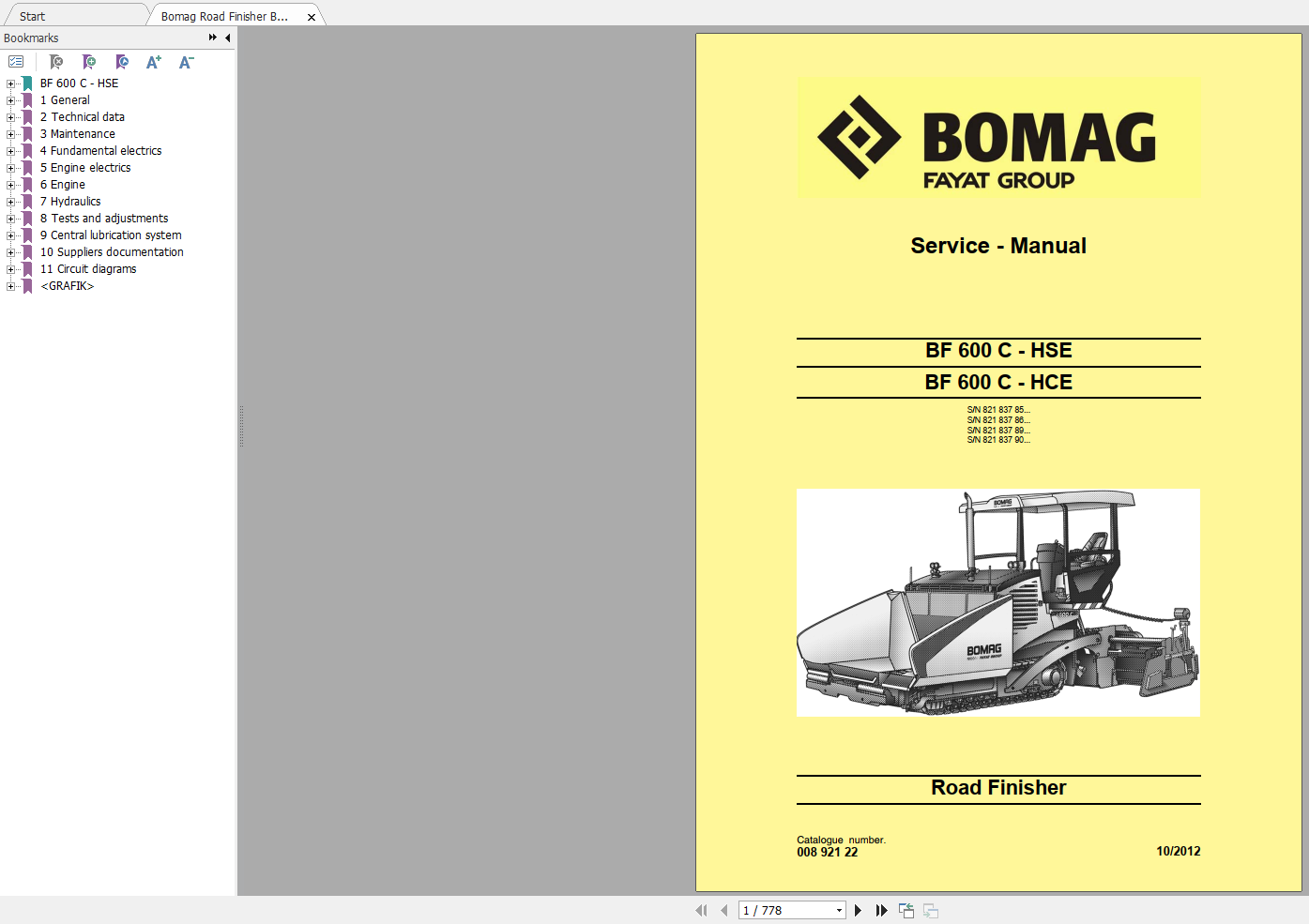
Task: Click the bookmark icon beside 7 Hydraulics
Action: (27, 202)
